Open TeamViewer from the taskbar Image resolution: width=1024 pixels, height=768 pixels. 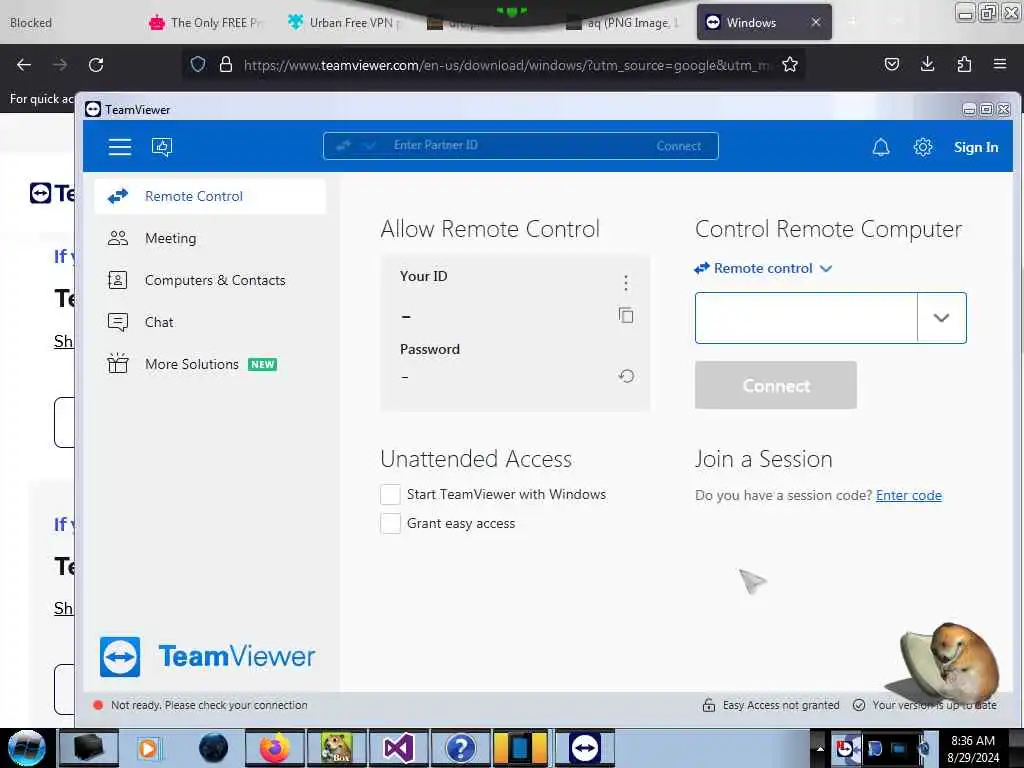[584, 748]
